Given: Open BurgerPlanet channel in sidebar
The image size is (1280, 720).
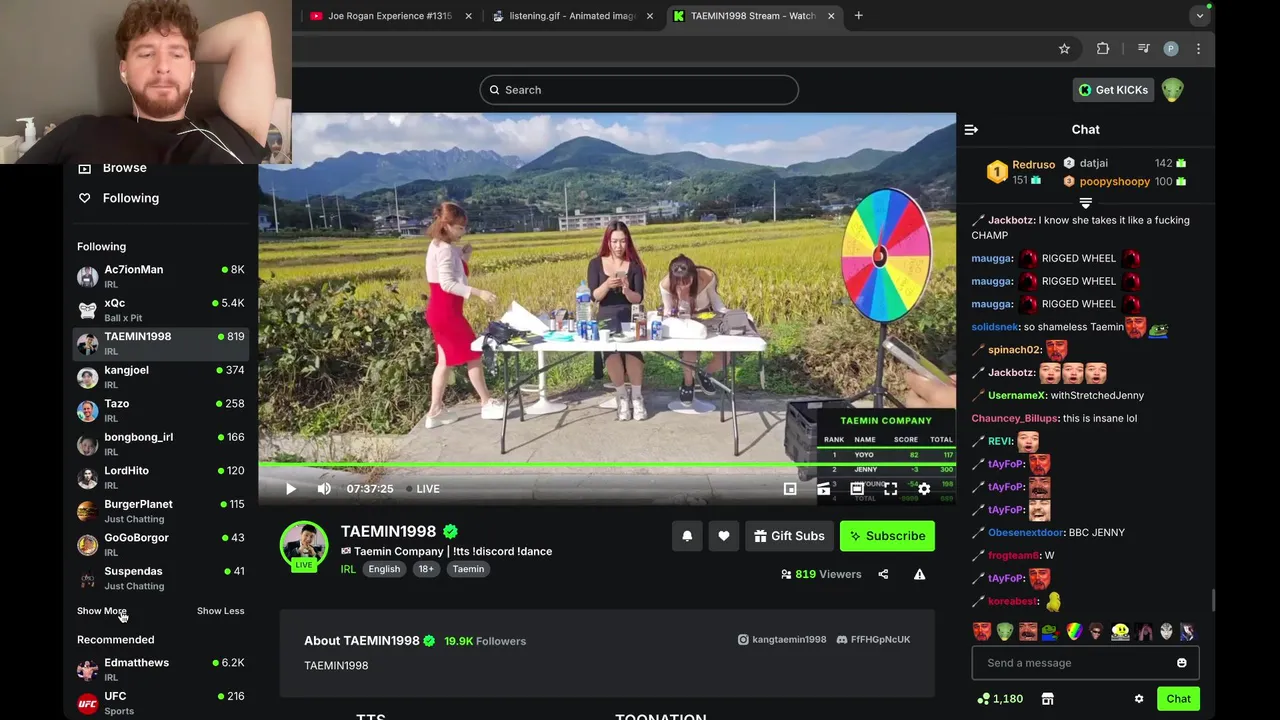Looking at the screenshot, I should click(x=160, y=511).
